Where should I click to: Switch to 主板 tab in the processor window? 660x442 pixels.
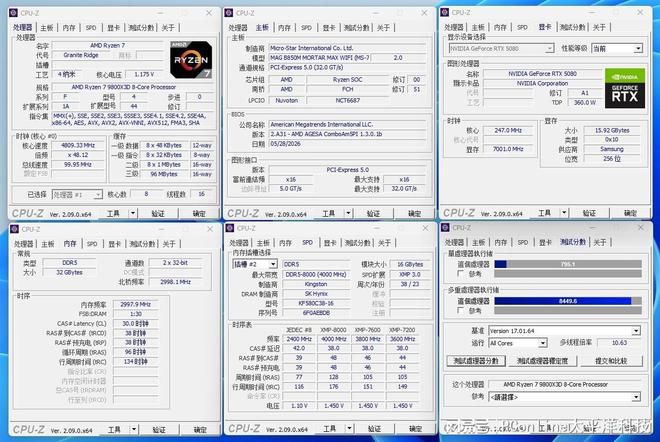47,28
